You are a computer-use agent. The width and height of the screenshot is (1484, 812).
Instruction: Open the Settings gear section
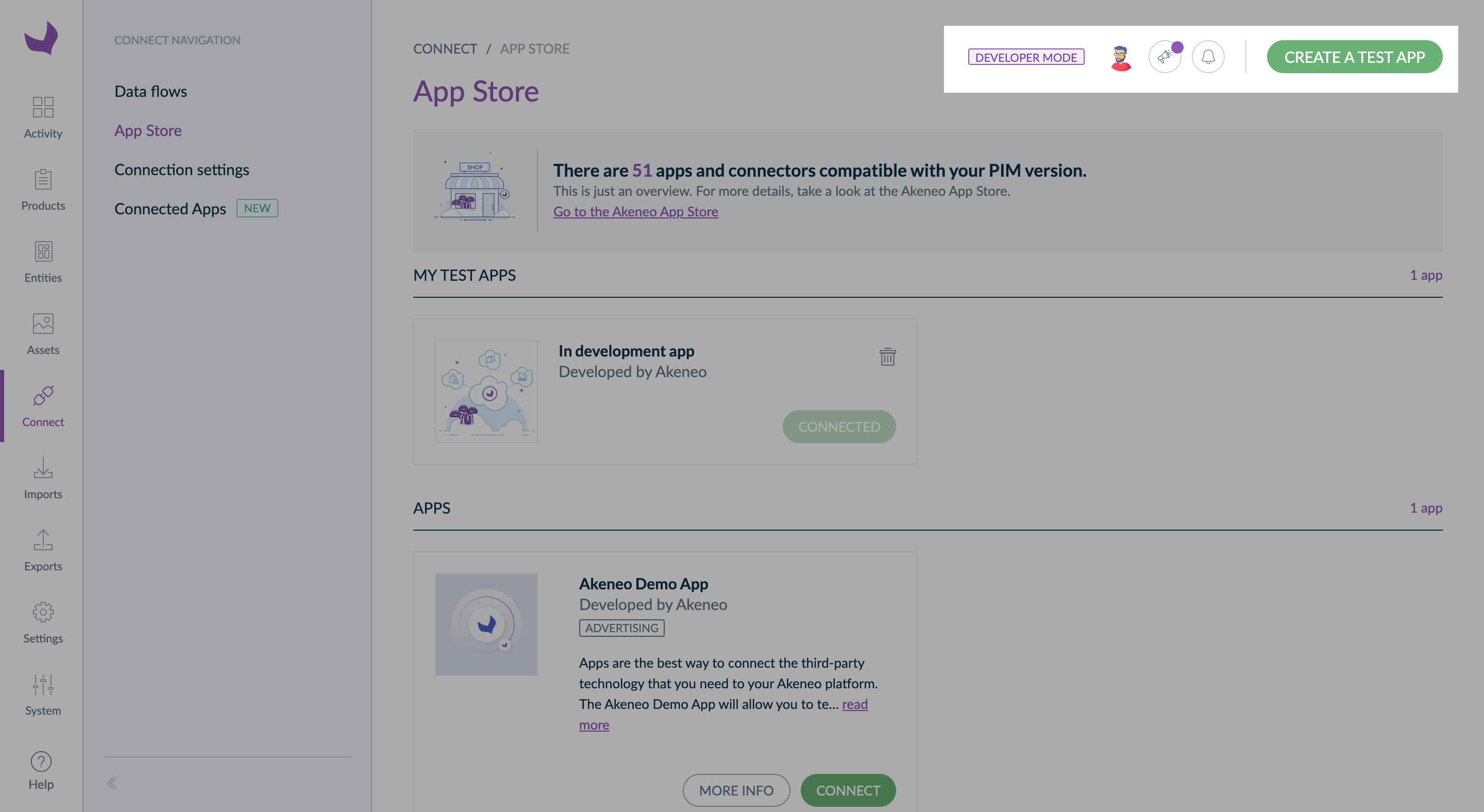point(43,622)
